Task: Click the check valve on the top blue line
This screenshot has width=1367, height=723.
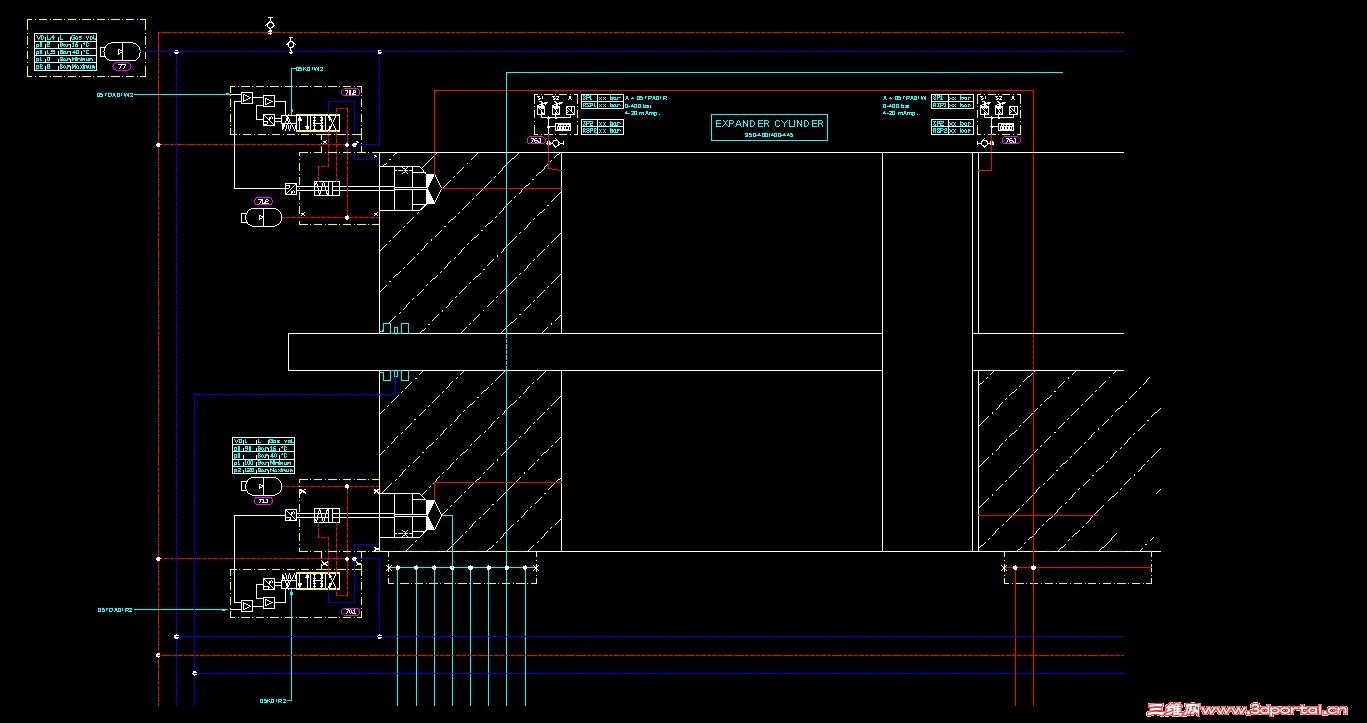Action: point(291,44)
